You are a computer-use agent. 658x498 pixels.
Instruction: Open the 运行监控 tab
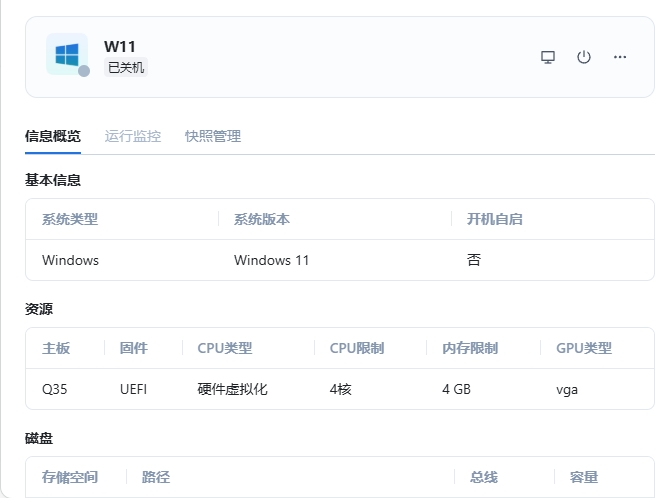coord(133,136)
